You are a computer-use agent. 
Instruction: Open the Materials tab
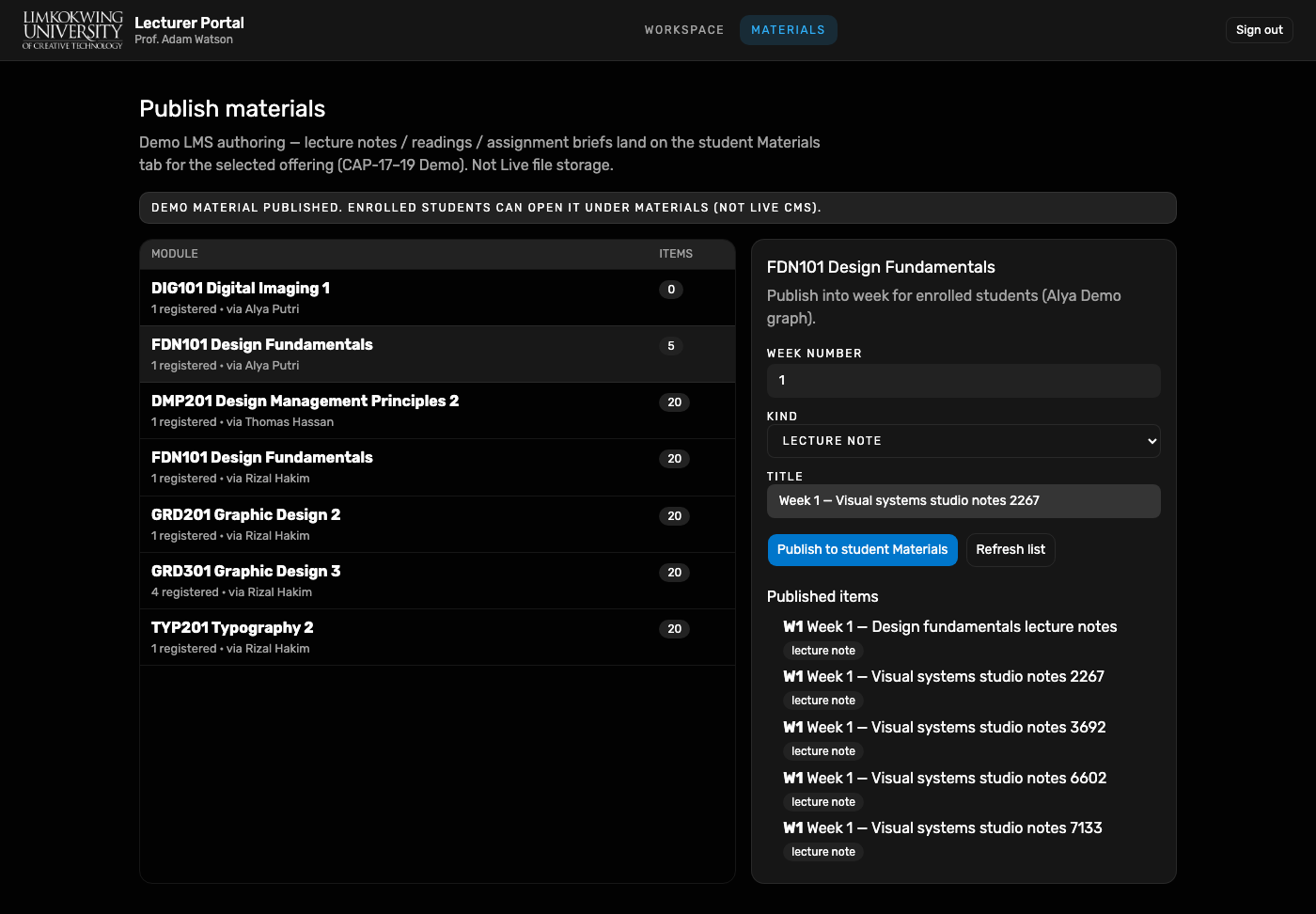click(788, 30)
